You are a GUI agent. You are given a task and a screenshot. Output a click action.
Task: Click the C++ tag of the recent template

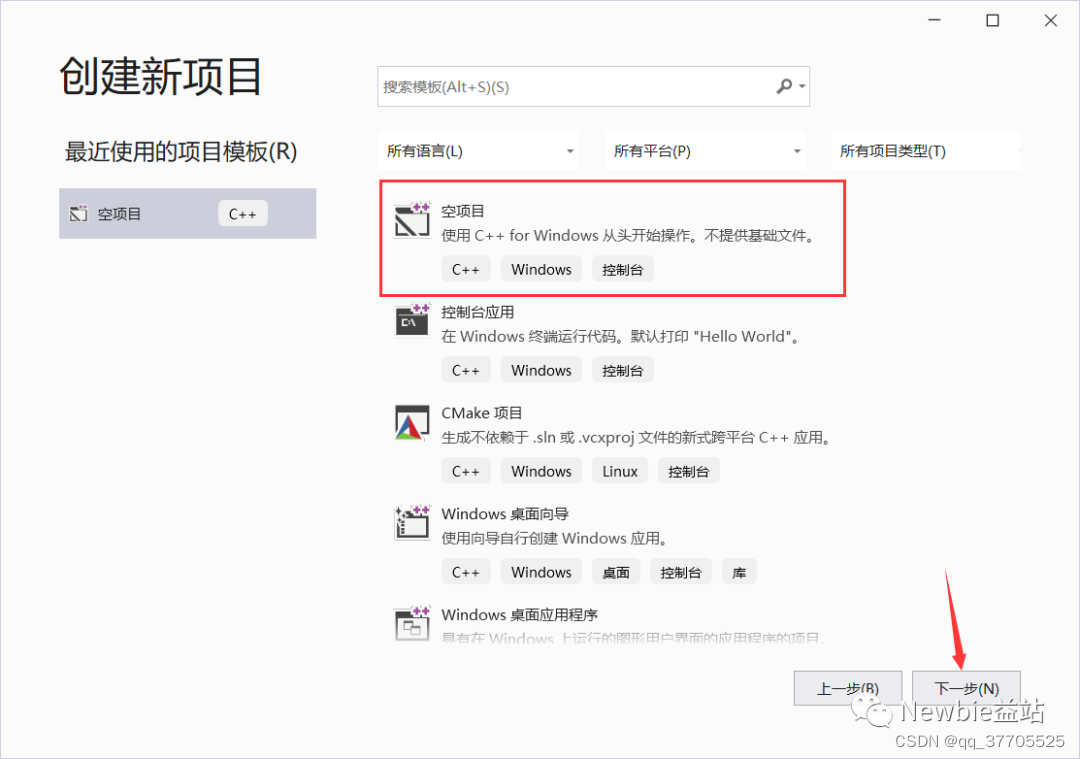242,214
